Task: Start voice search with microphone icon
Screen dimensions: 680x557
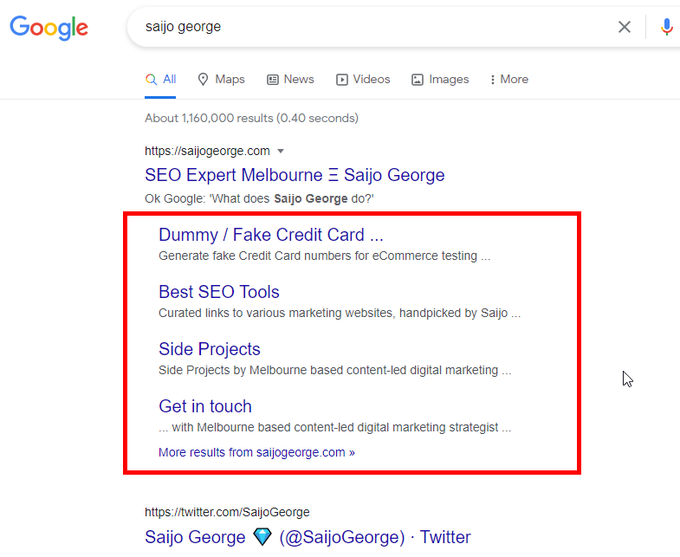Action: [667, 27]
